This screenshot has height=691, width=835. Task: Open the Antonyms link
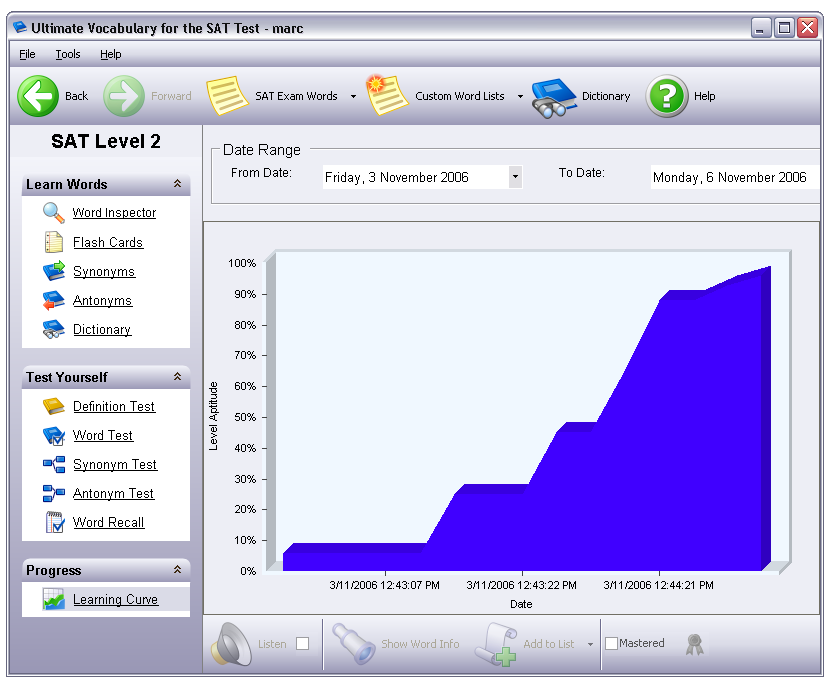(x=102, y=301)
